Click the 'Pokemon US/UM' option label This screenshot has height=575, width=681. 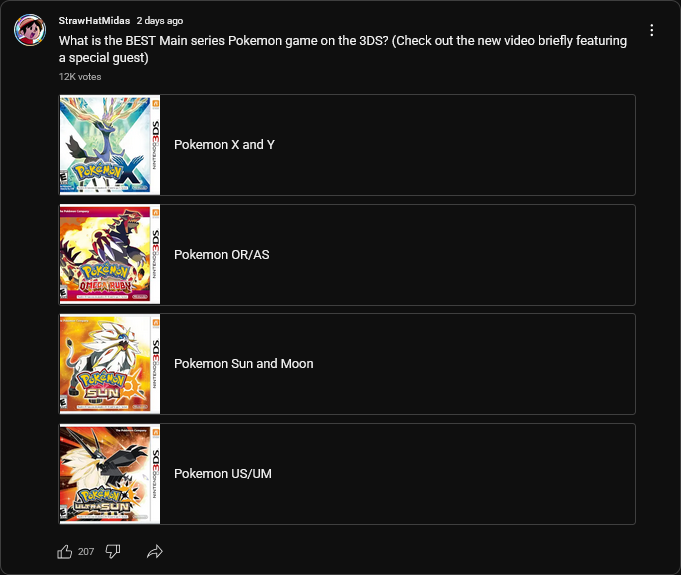tap(223, 474)
